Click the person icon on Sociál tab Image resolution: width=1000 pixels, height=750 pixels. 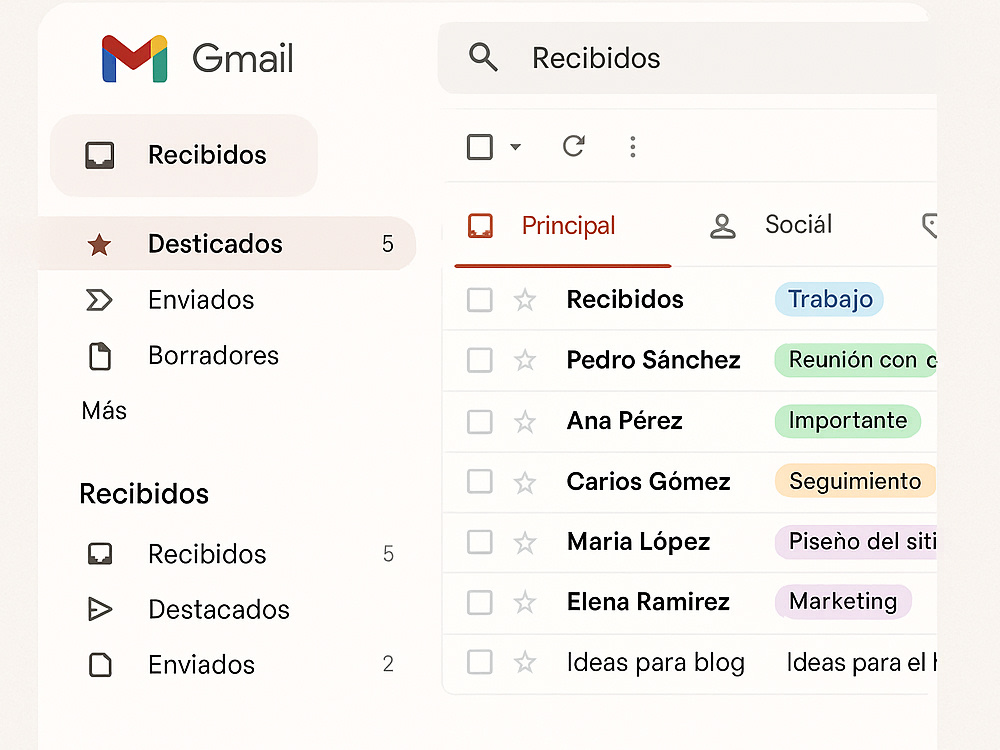(723, 226)
